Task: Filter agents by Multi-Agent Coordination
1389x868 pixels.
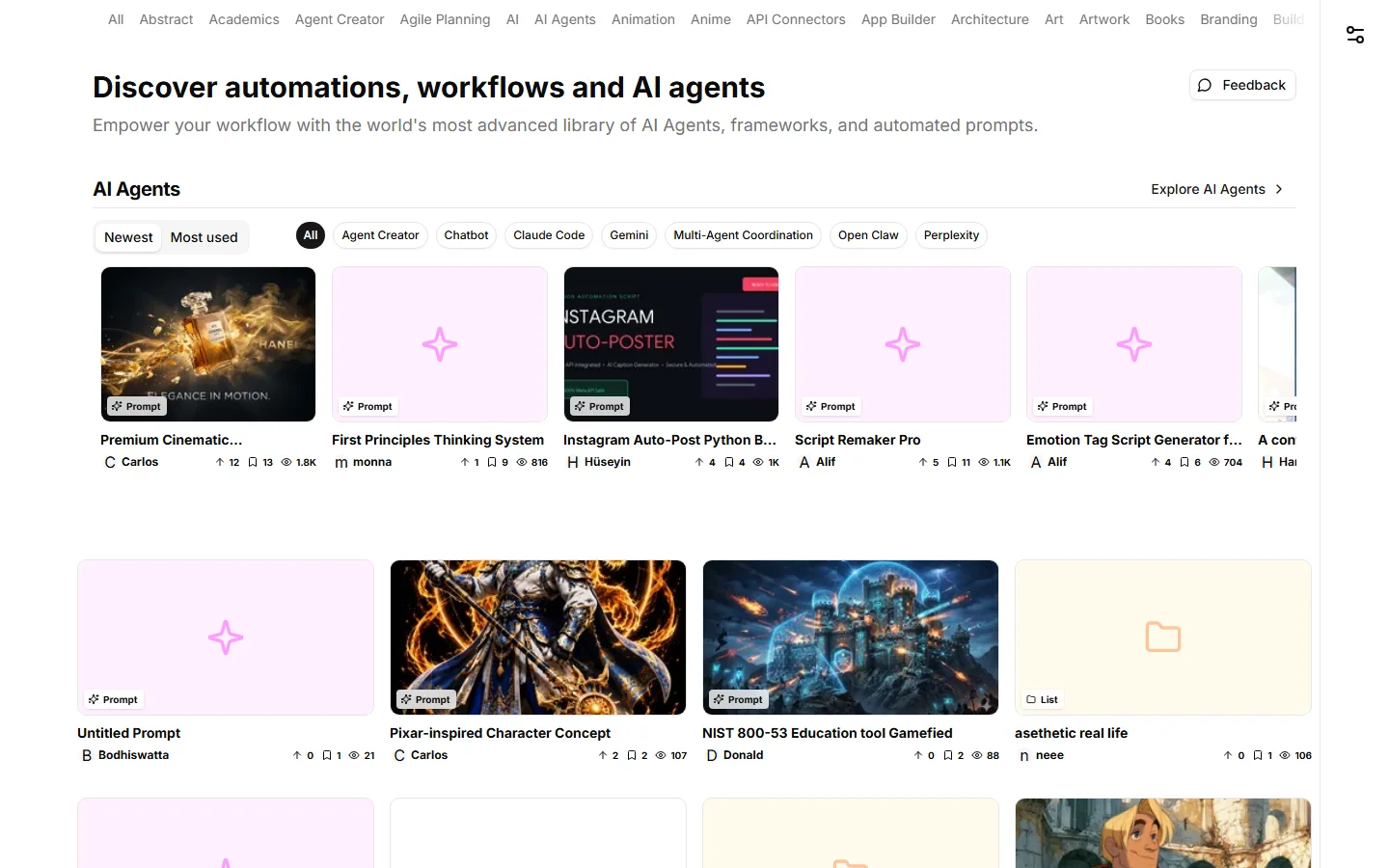Action: click(x=743, y=235)
